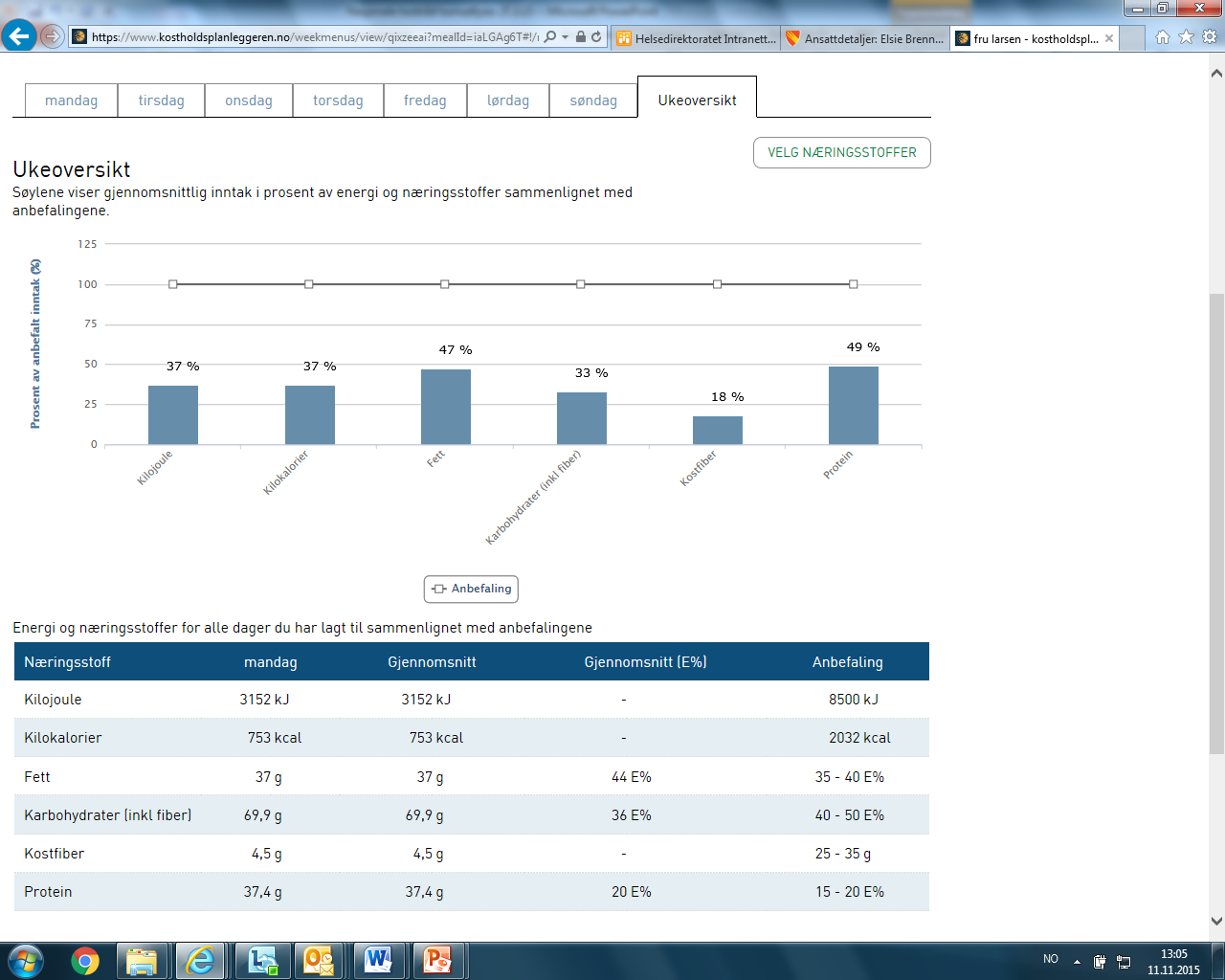Select the torsdag tab
The image size is (1225, 980).
pyautogui.click(x=338, y=100)
